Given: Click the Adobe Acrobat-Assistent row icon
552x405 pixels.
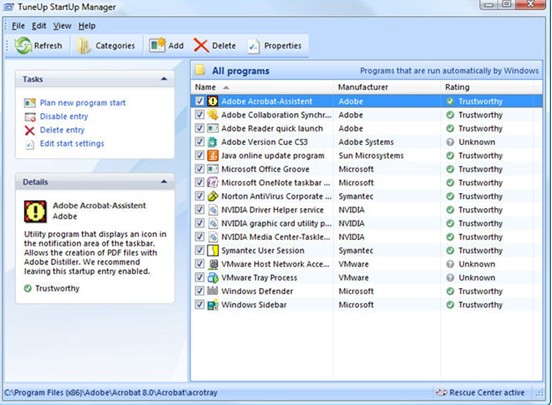Looking at the screenshot, I should [212, 101].
